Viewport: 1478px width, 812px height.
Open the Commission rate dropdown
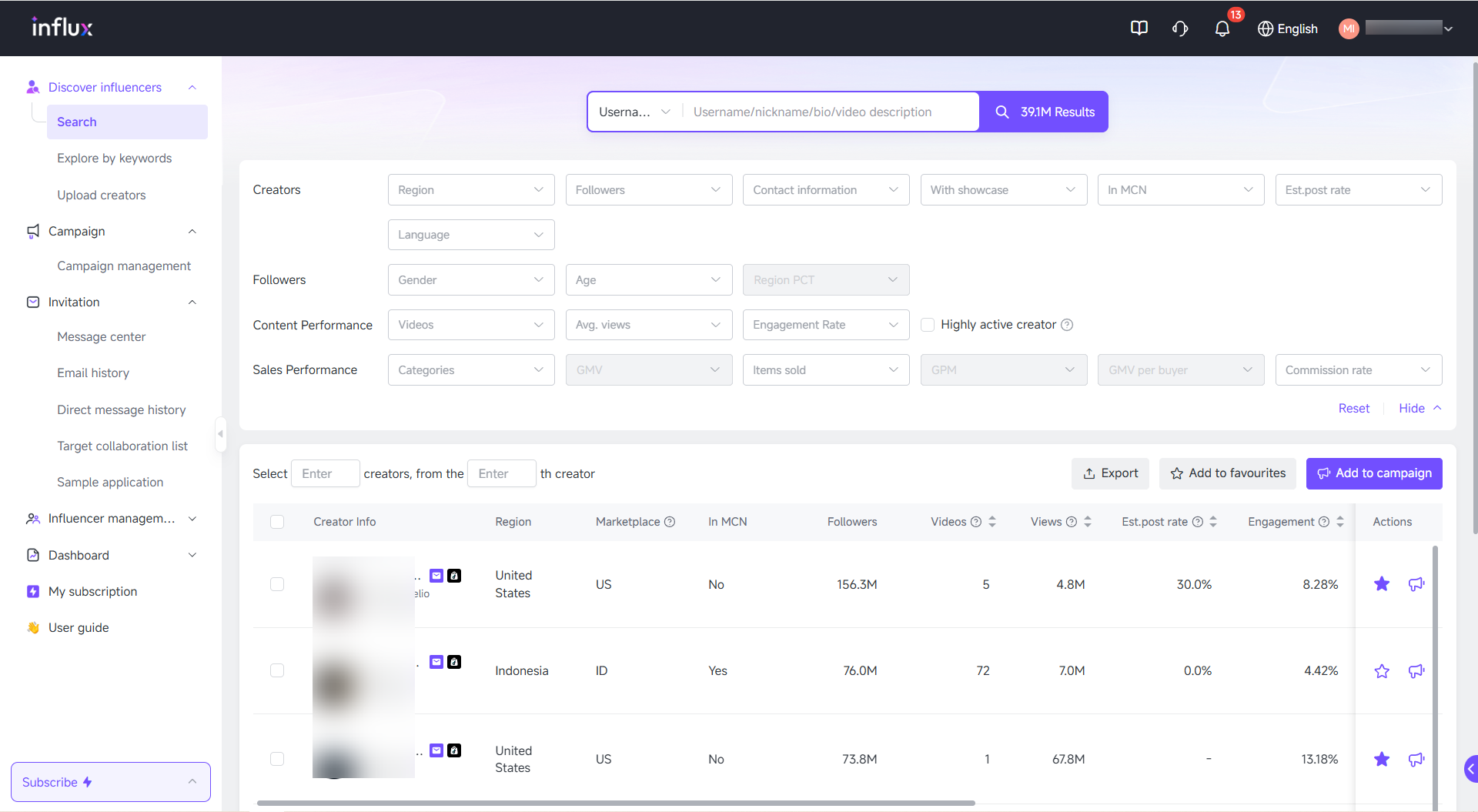[1358, 370]
